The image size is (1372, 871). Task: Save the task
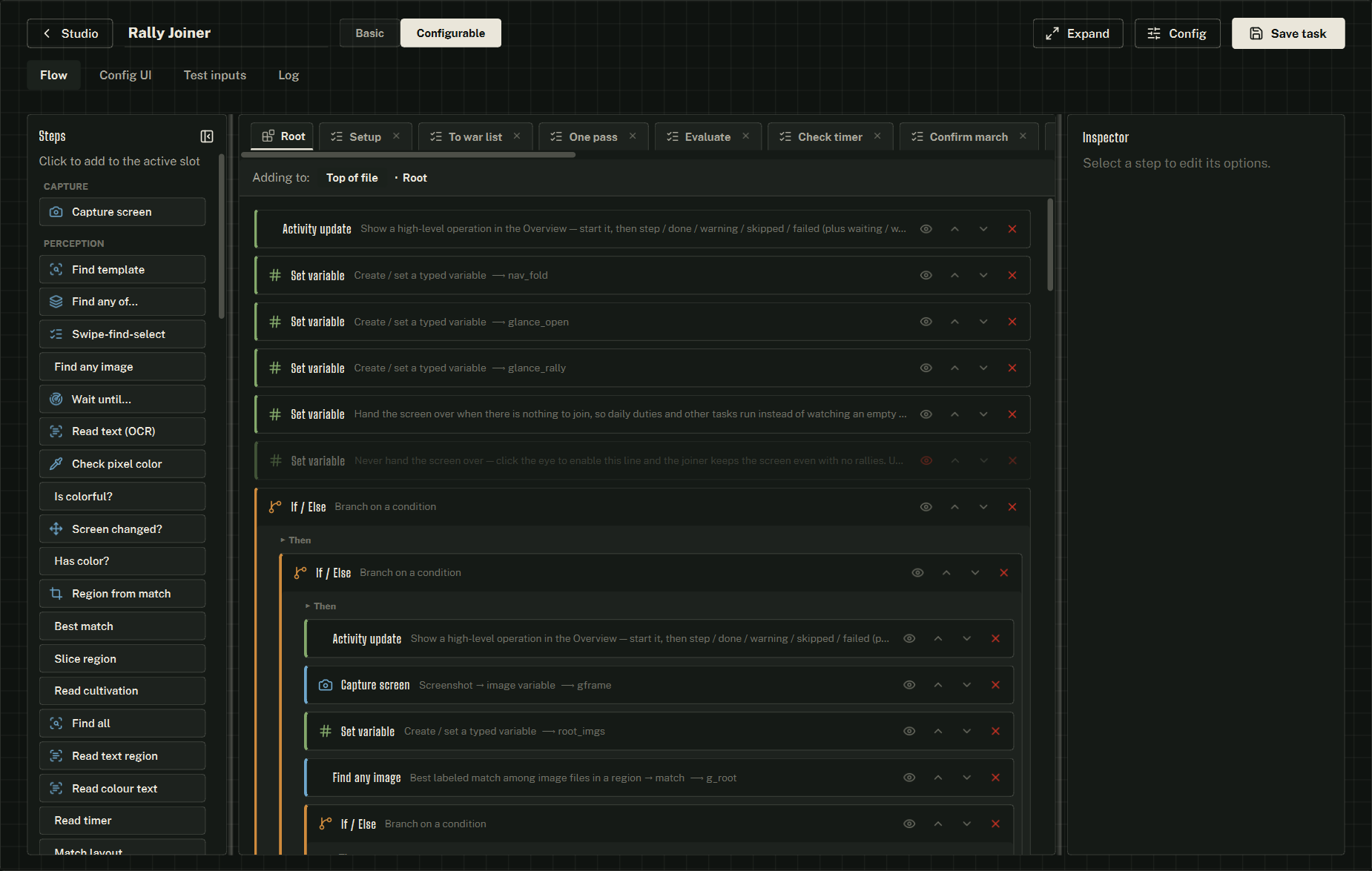(1288, 33)
